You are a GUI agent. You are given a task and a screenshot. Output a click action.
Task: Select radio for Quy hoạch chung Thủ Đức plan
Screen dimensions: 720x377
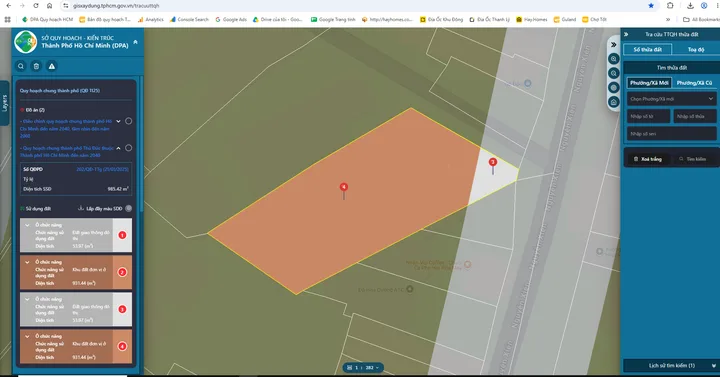[x=129, y=148]
